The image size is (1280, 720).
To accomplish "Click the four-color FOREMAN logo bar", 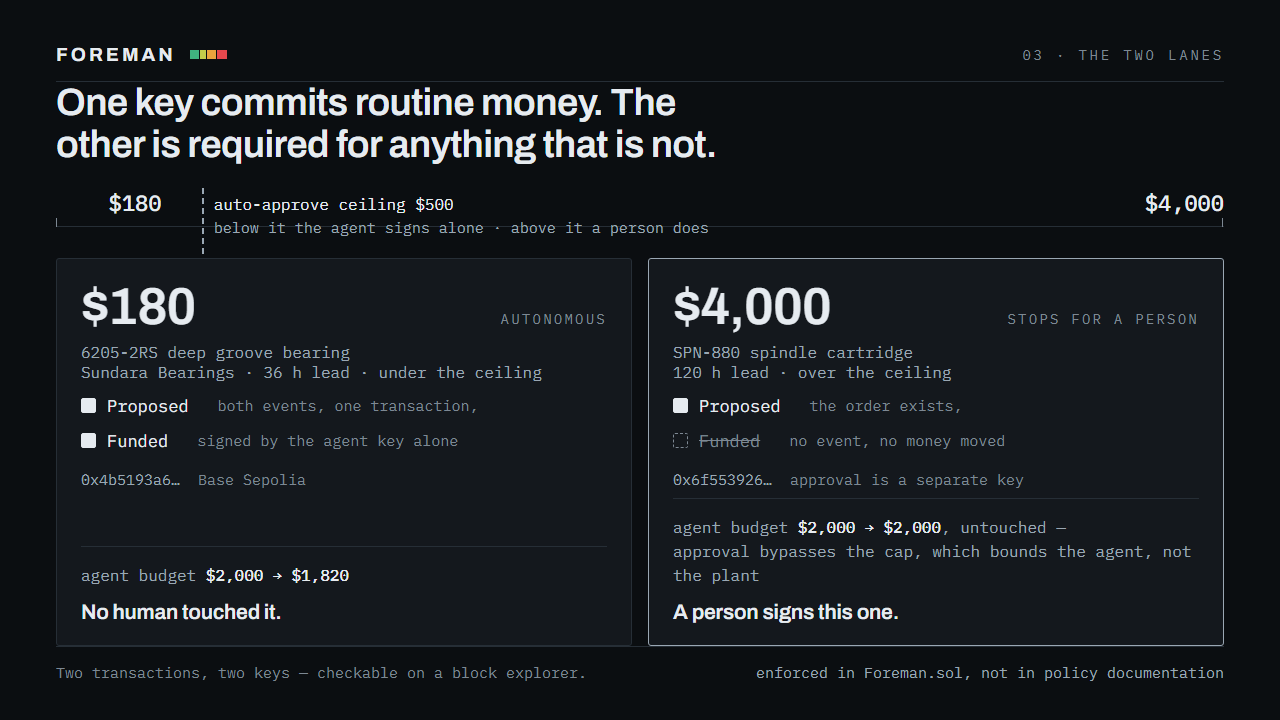I will [x=209, y=55].
